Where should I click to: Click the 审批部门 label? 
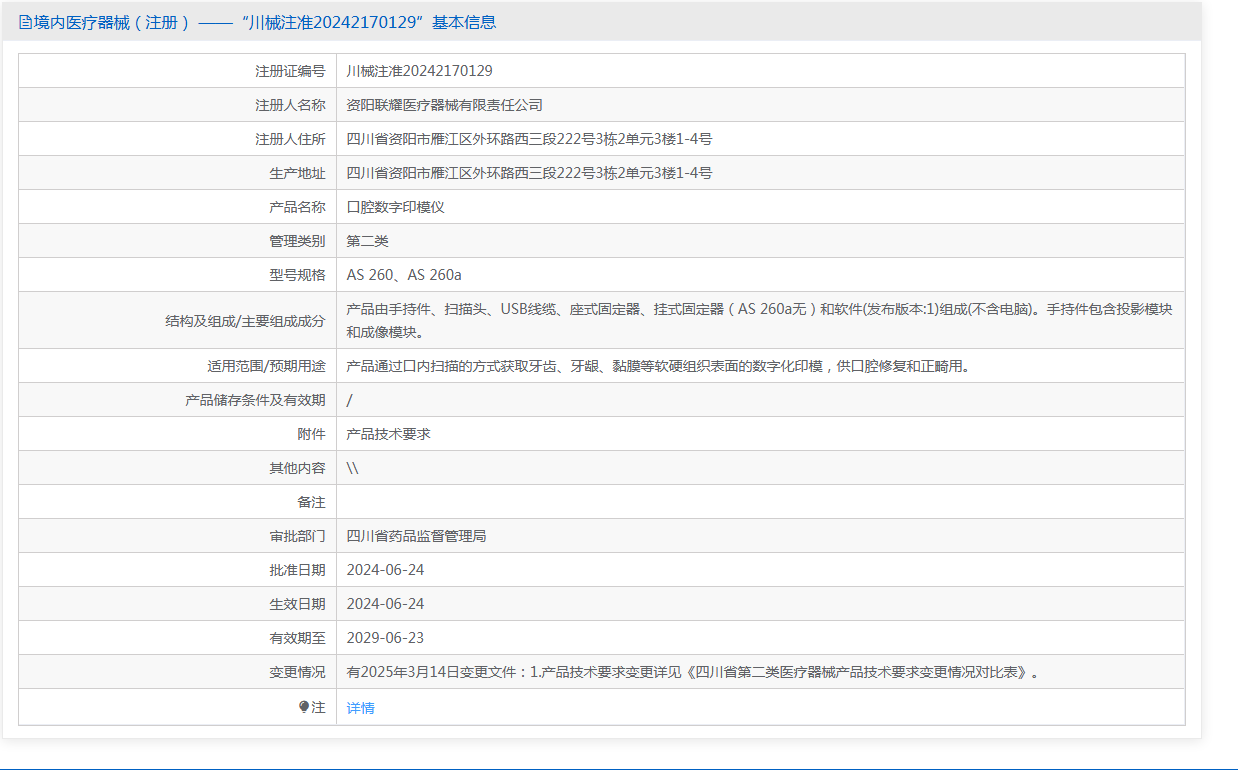point(297,536)
